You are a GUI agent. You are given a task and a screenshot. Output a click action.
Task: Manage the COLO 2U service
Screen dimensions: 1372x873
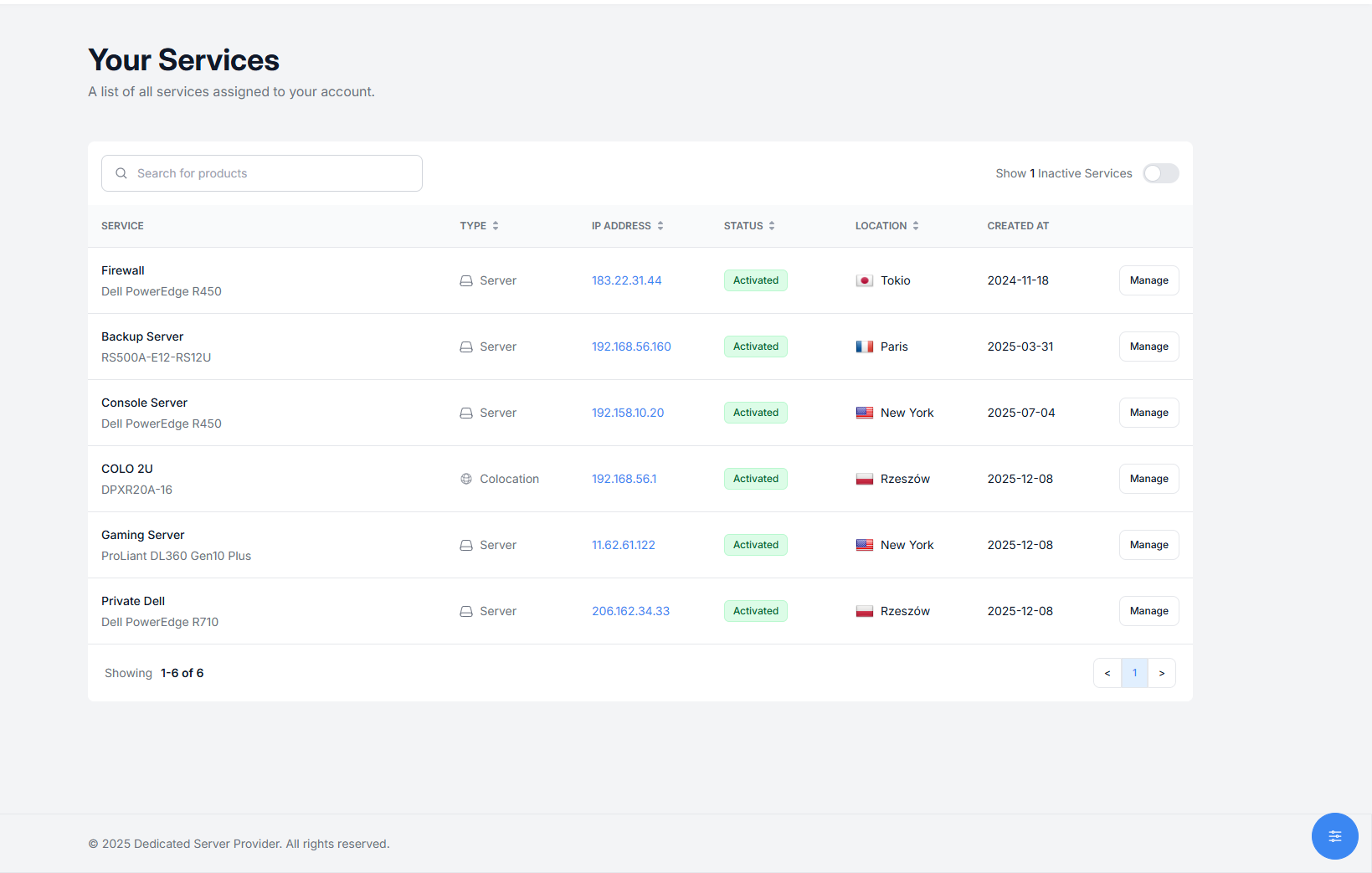tap(1148, 479)
